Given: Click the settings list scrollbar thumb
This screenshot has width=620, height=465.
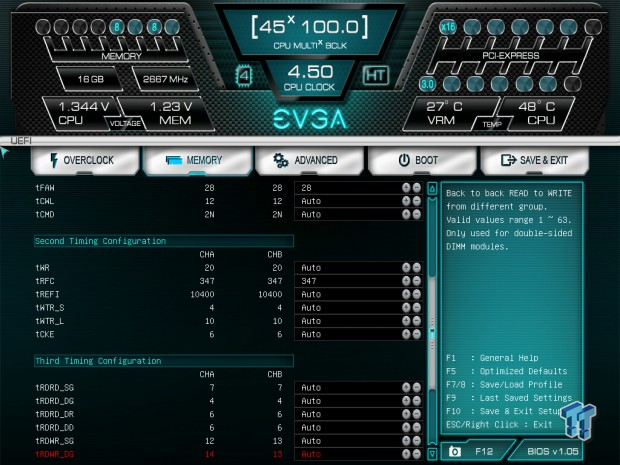Looking at the screenshot, I should pyautogui.click(x=432, y=334).
